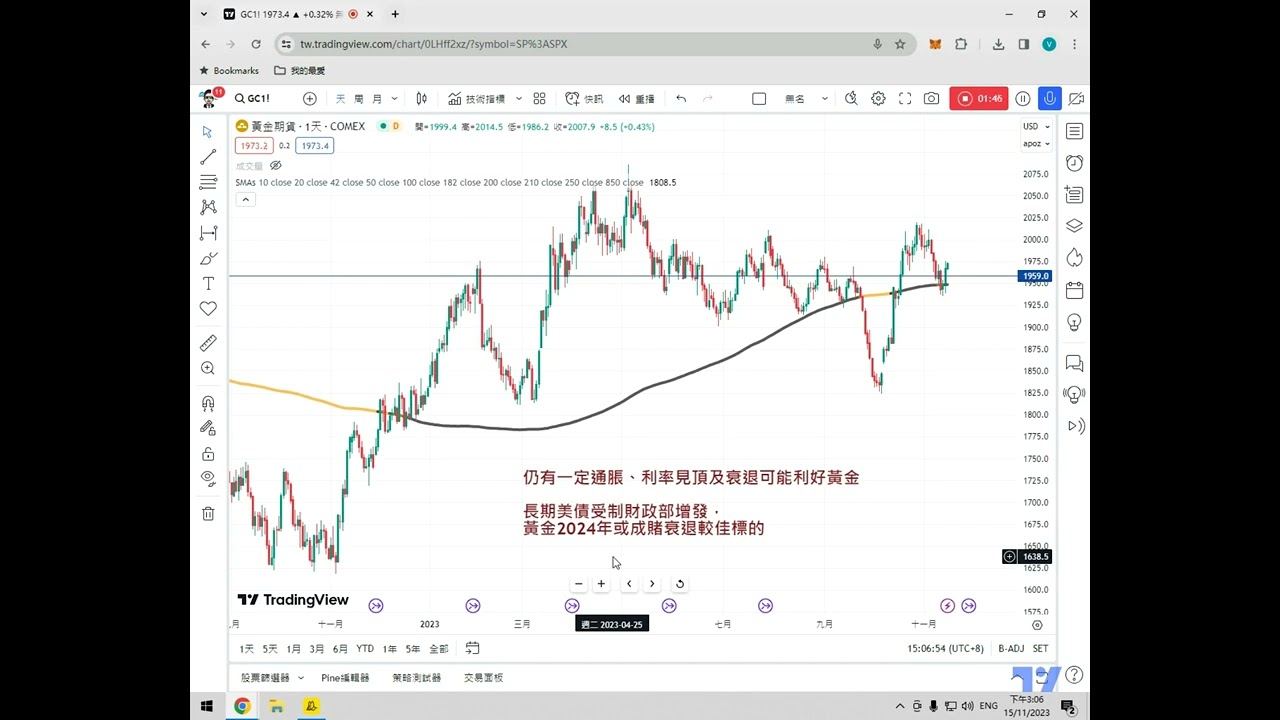Open the apoz unit dropdown

coord(1036,144)
